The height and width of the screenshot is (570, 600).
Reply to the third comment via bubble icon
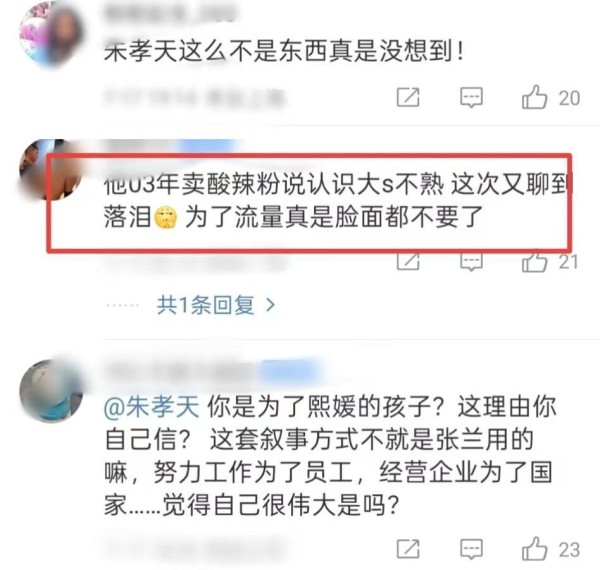click(x=471, y=549)
